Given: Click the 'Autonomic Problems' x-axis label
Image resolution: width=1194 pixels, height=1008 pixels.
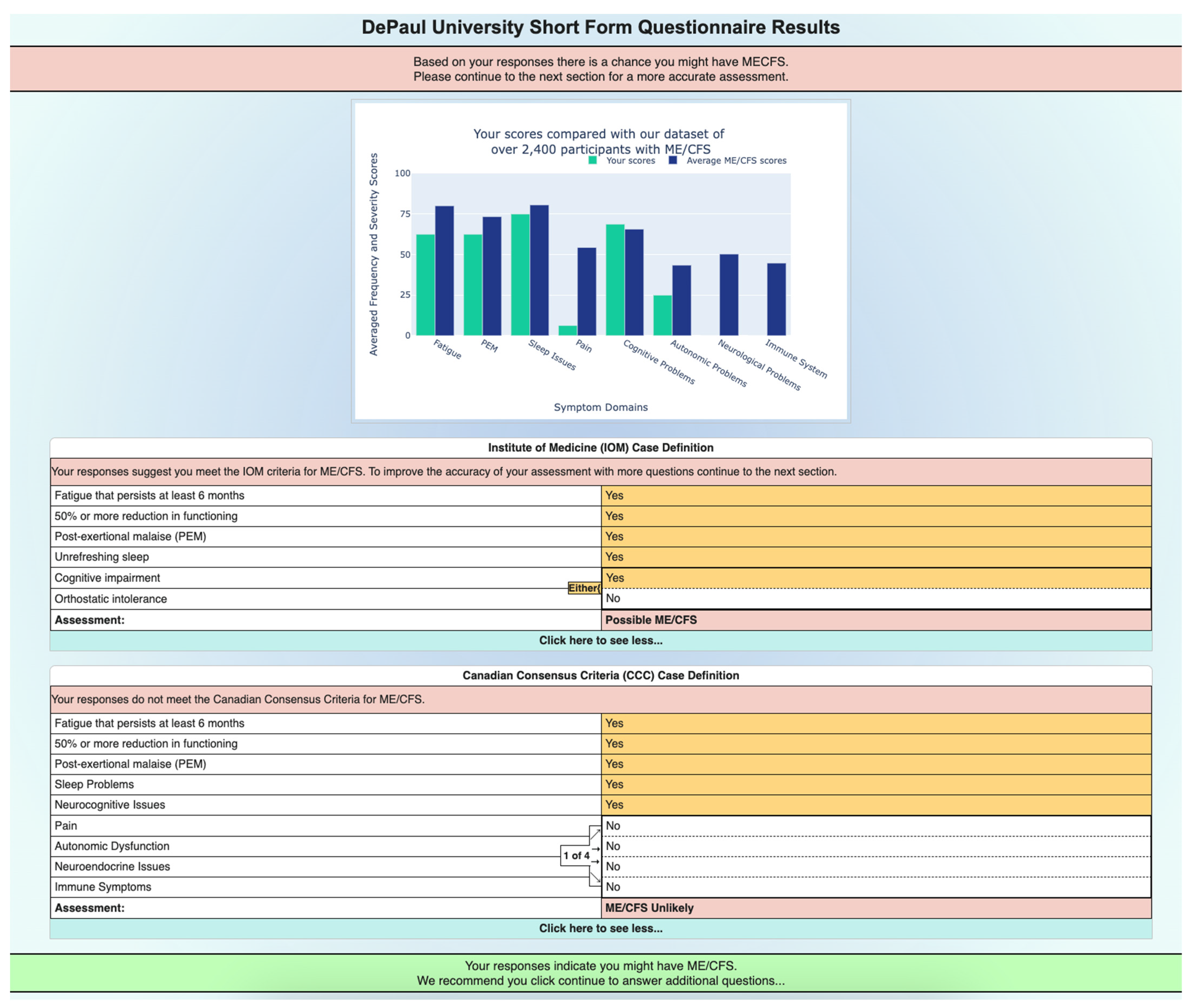Looking at the screenshot, I should 708,363.
